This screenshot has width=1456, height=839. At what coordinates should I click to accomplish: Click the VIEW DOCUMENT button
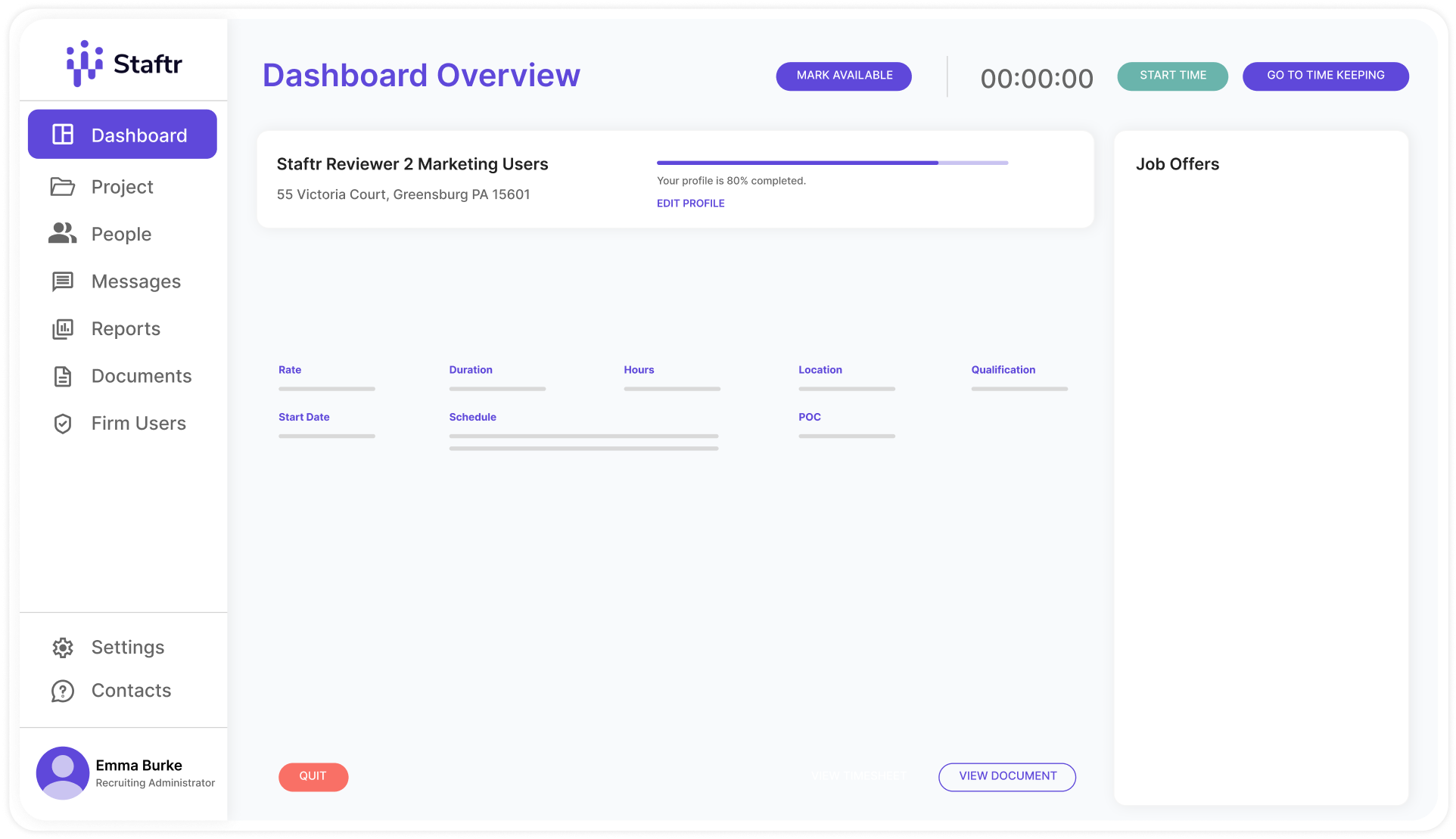pyautogui.click(x=1007, y=777)
